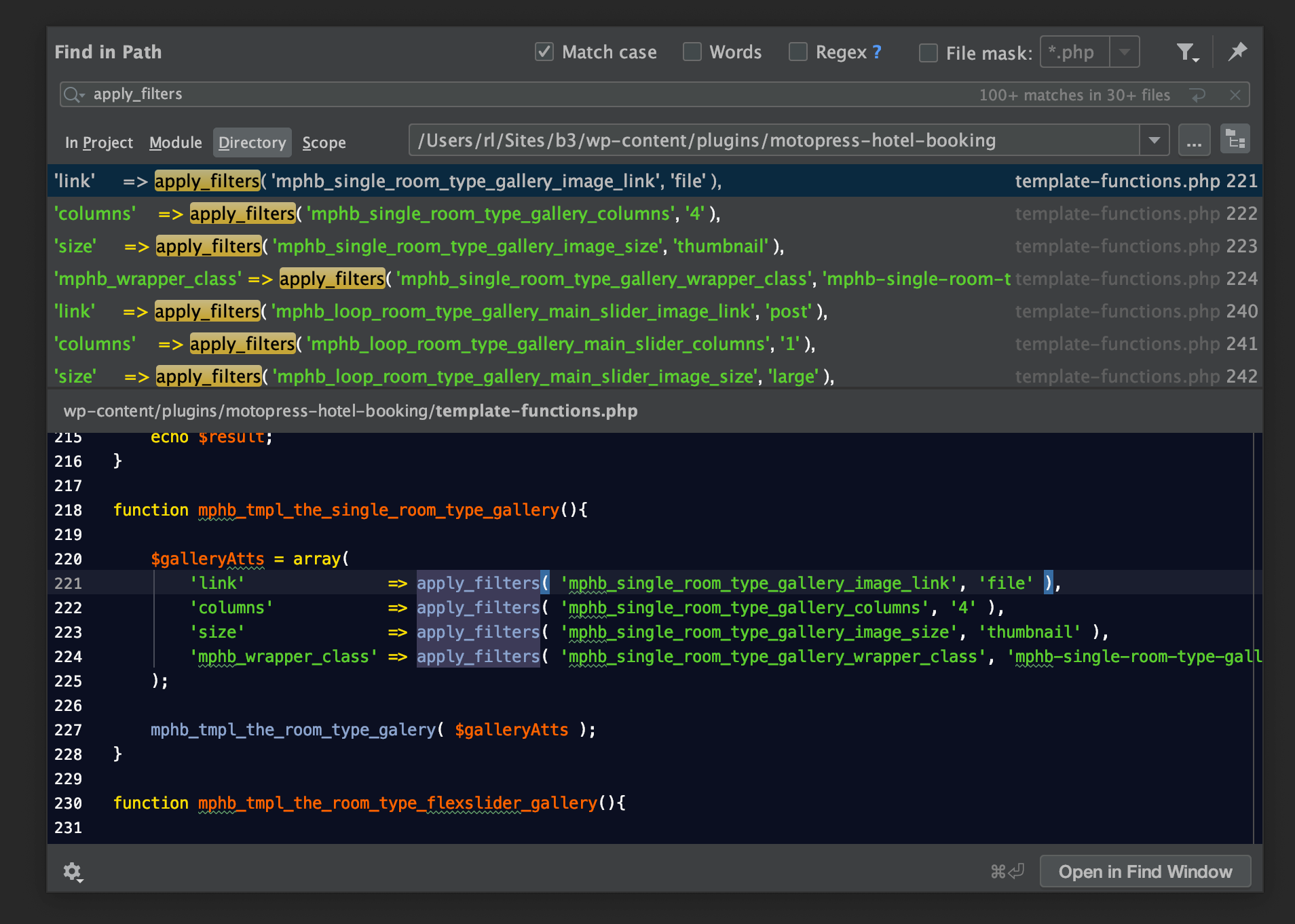
Task: Open search history magnifier icon
Action: [73, 94]
